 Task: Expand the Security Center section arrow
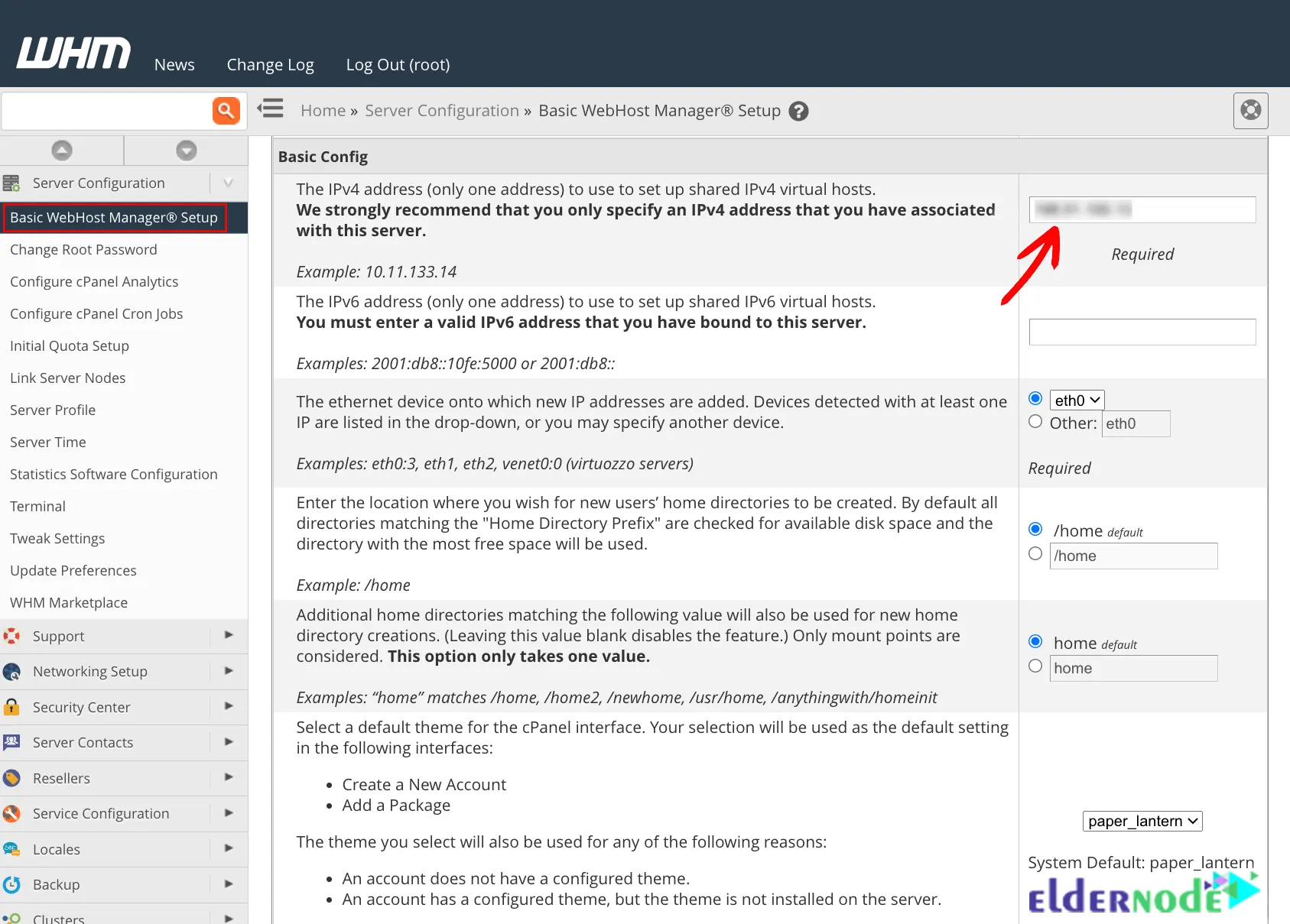pos(229,706)
